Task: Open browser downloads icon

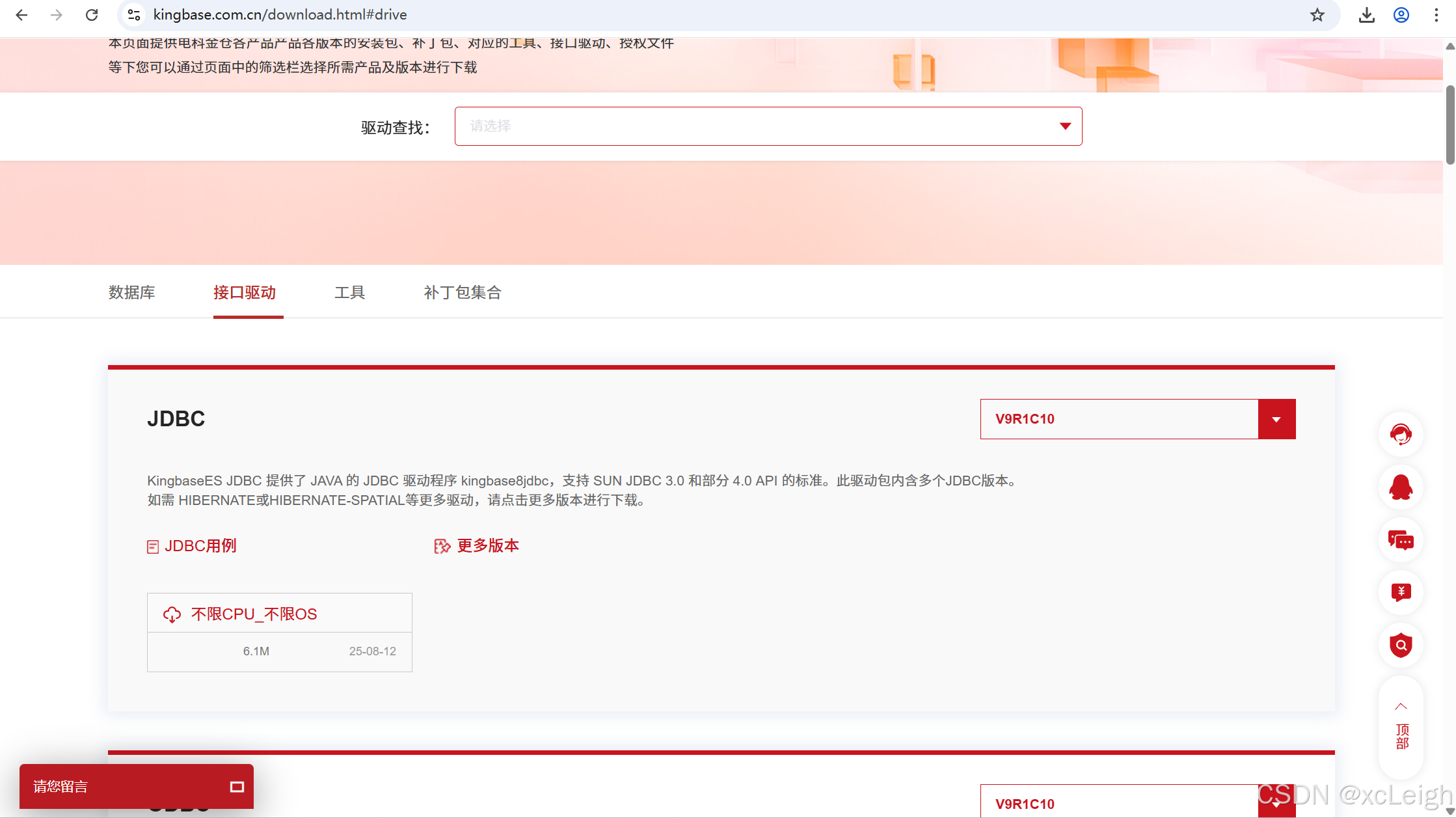Action: (x=1366, y=15)
